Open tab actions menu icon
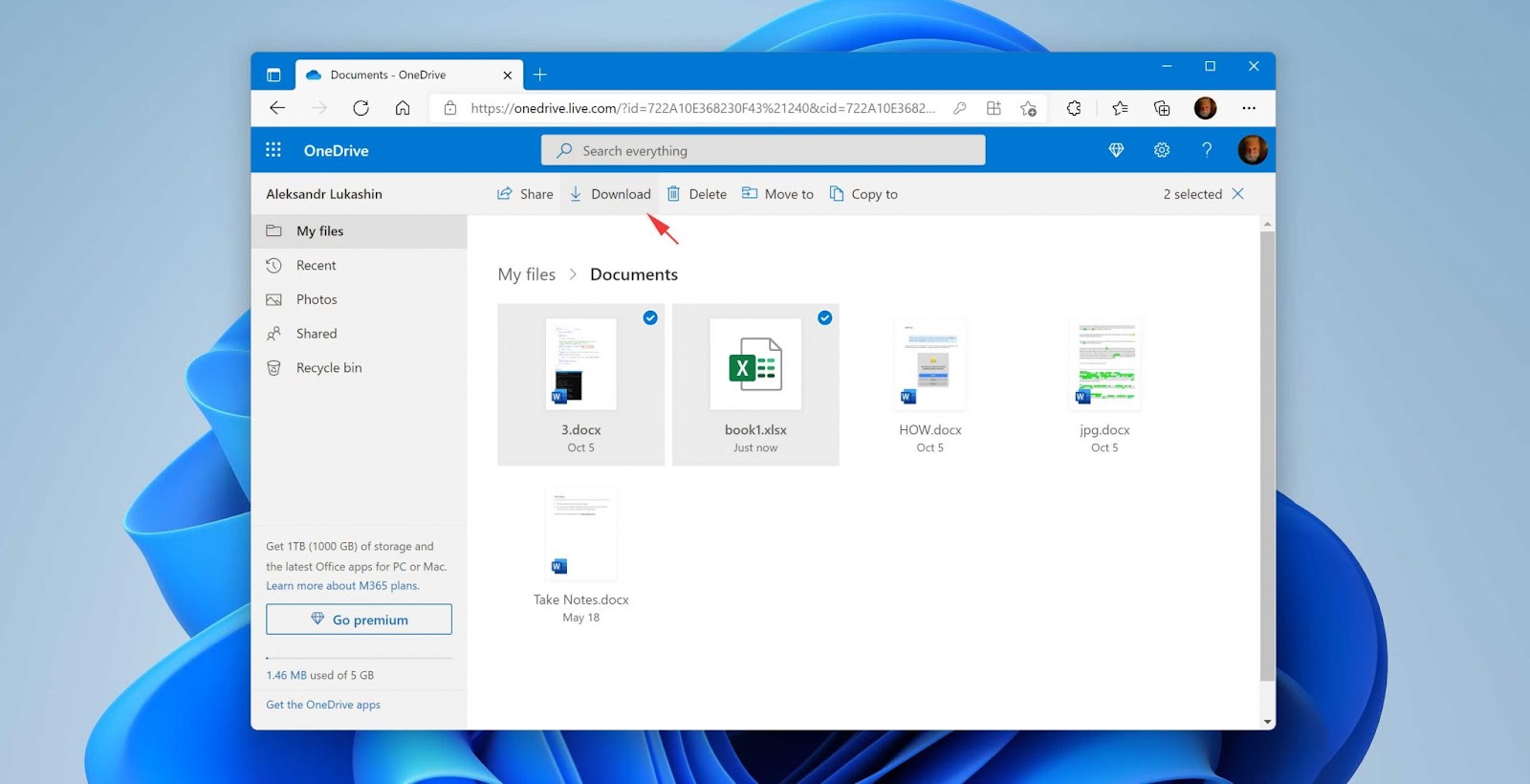This screenshot has width=1530, height=784. coord(273,75)
